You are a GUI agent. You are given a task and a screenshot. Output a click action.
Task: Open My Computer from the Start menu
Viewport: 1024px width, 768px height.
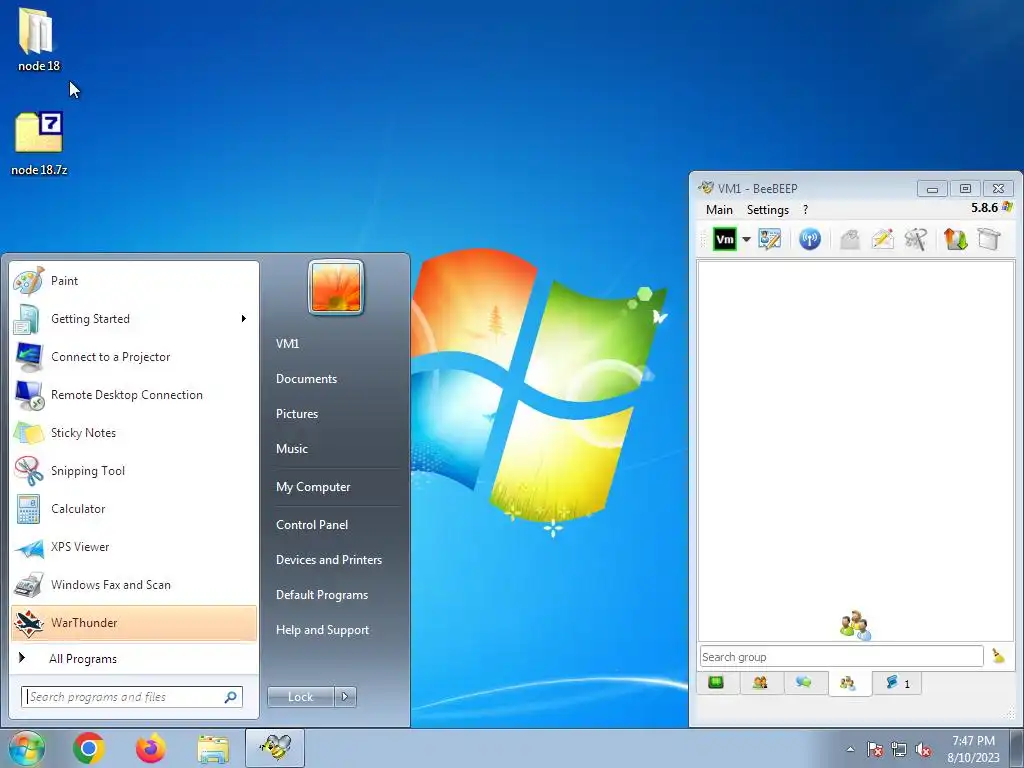coord(313,487)
